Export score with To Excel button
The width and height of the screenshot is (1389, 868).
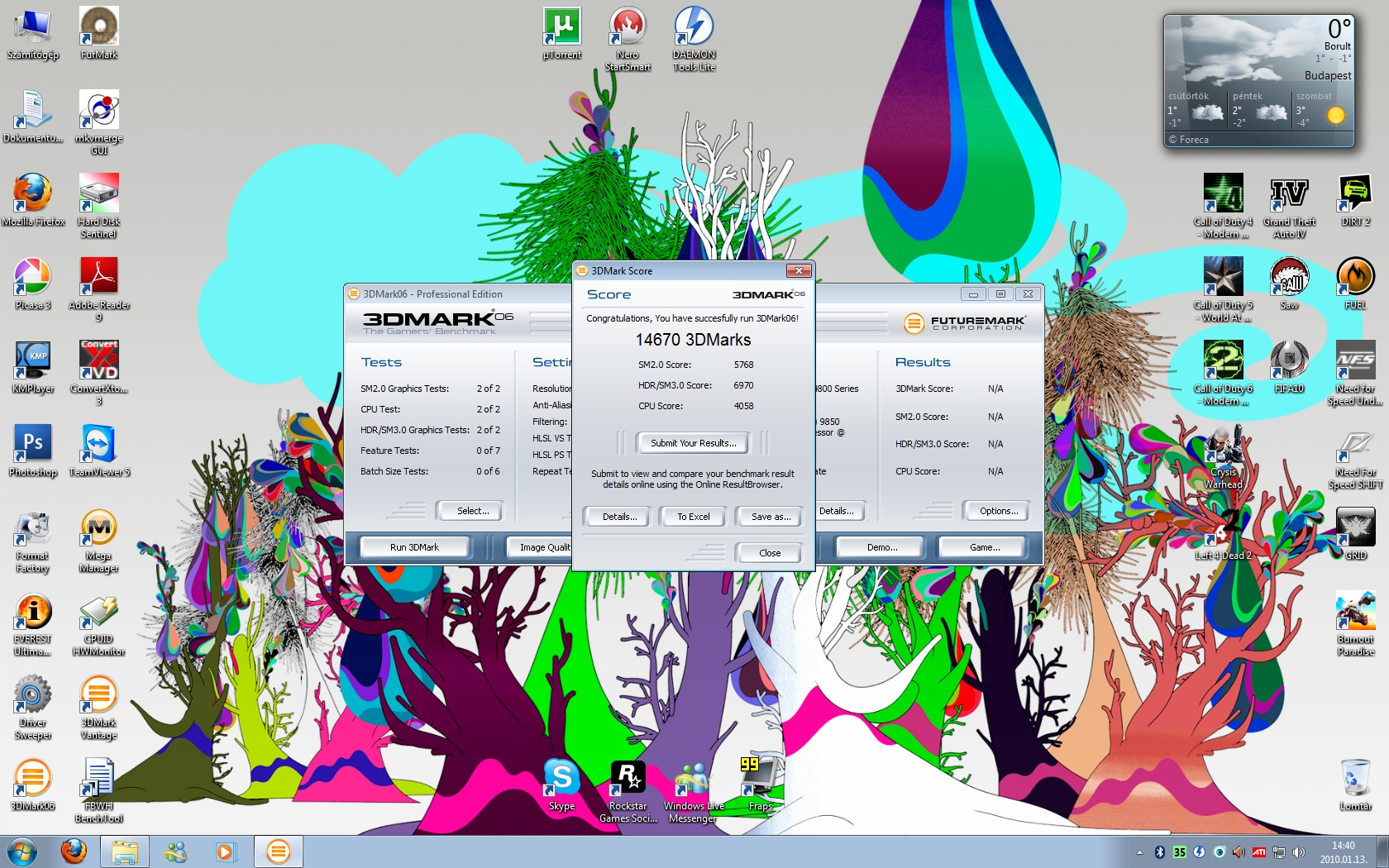click(x=694, y=517)
